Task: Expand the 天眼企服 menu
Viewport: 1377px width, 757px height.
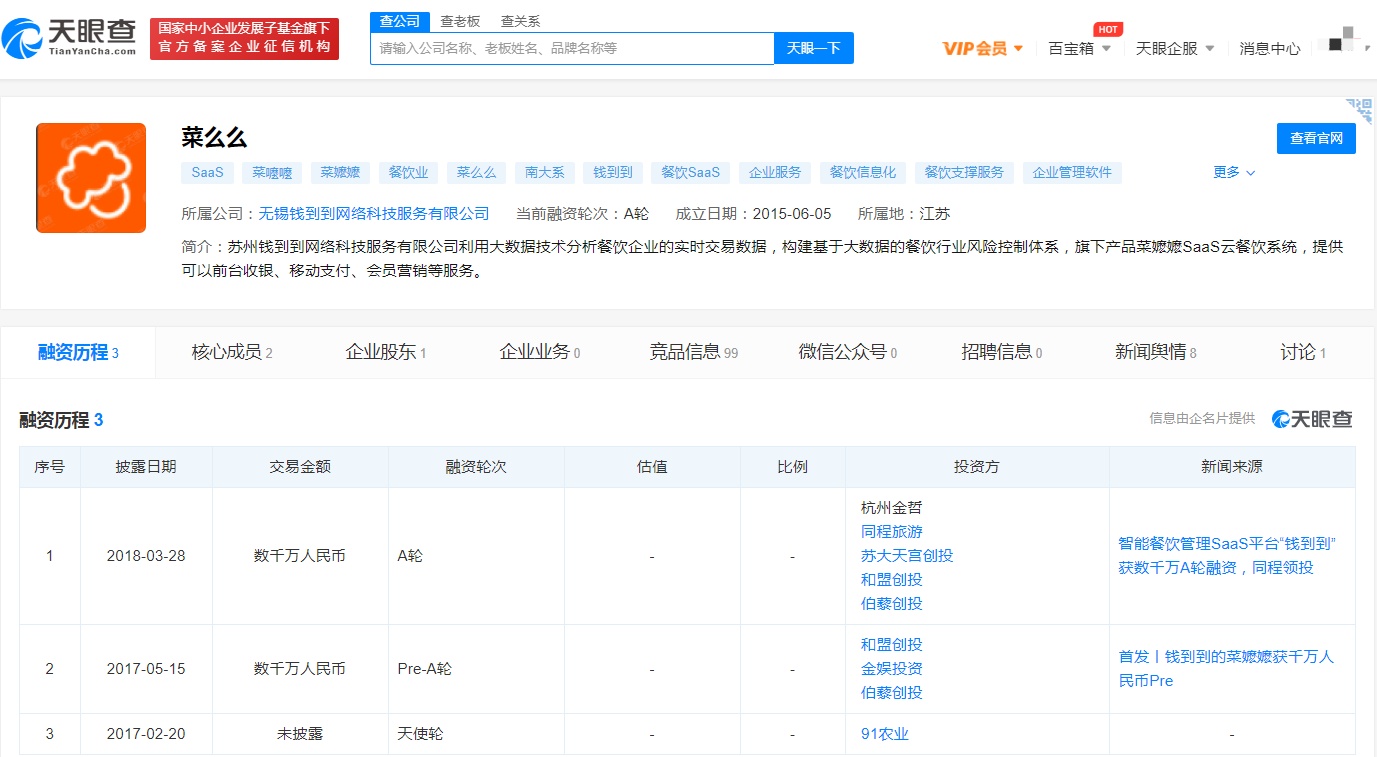Action: click(x=1175, y=48)
